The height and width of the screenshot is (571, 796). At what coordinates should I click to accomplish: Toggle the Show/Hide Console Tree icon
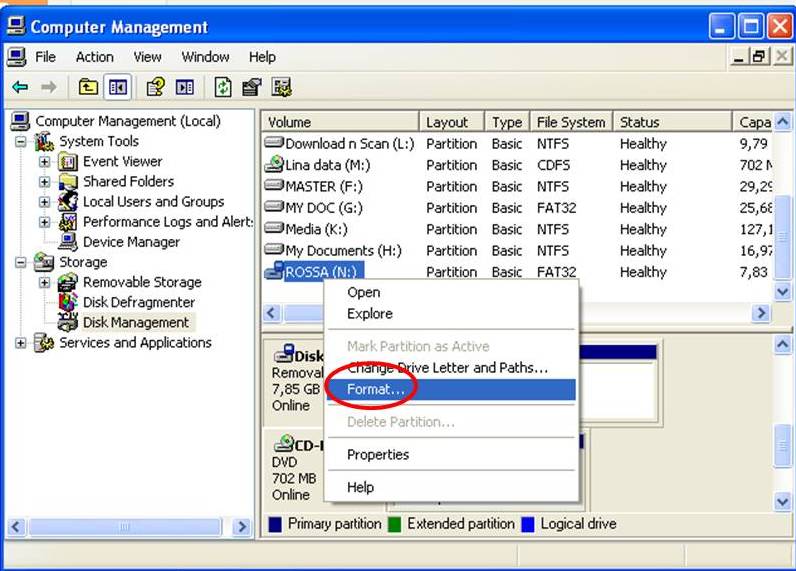118,88
